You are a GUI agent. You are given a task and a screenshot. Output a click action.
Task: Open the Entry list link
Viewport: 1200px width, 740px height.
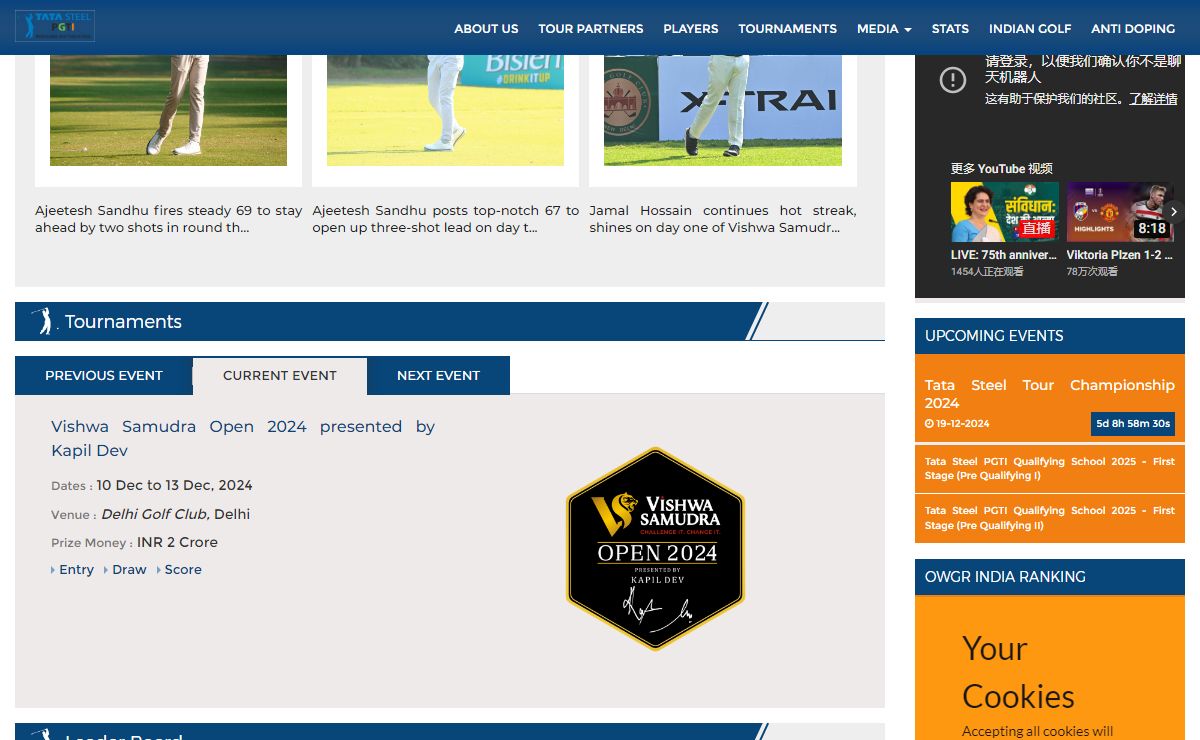click(76, 570)
